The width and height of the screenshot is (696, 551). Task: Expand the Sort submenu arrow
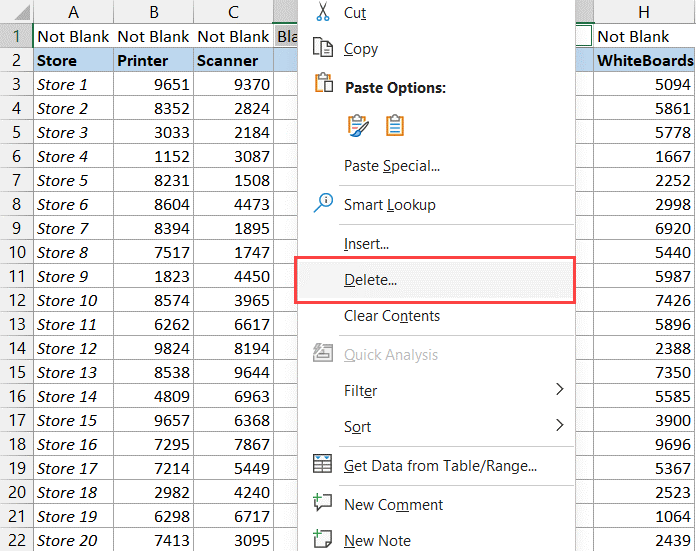(560, 425)
